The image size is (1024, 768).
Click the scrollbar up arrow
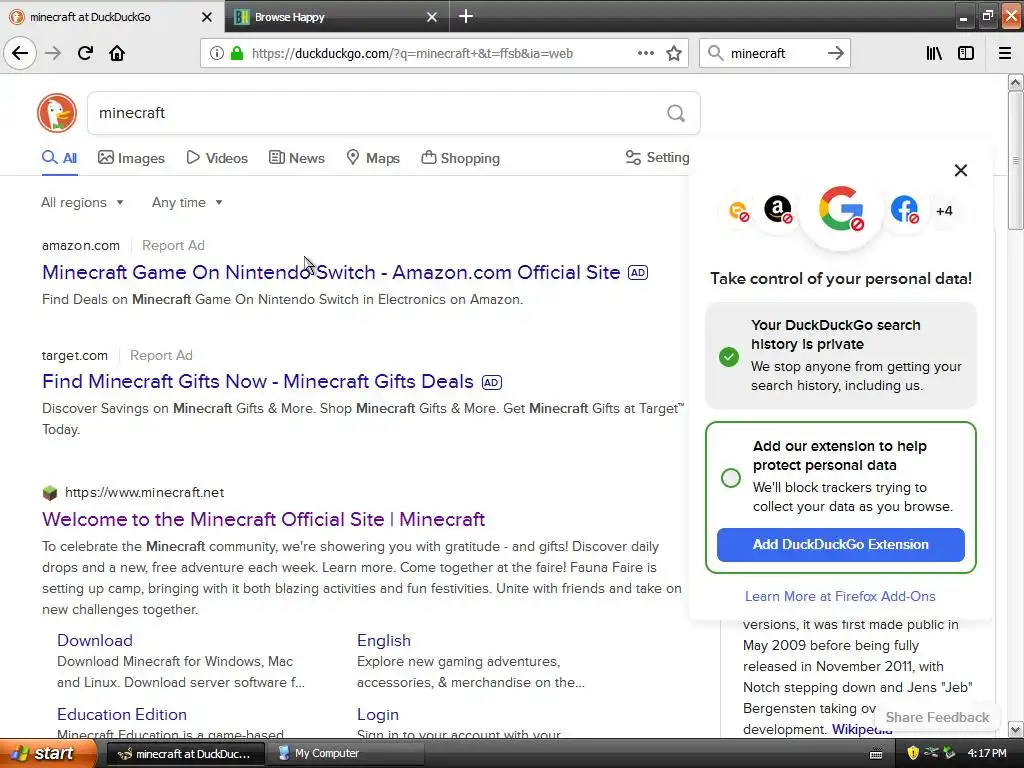pos(1015,82)
